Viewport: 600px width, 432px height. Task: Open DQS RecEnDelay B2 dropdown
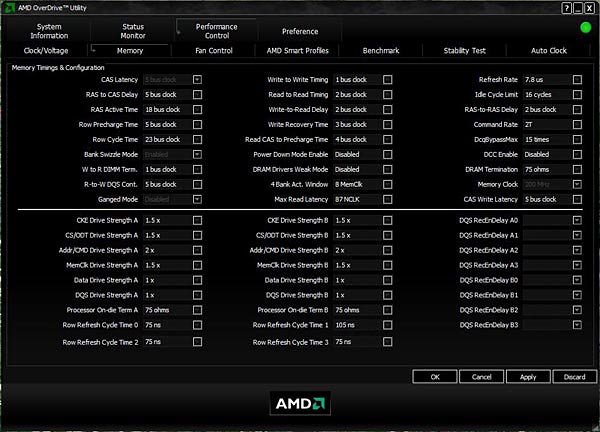click(x=577, y=310)
